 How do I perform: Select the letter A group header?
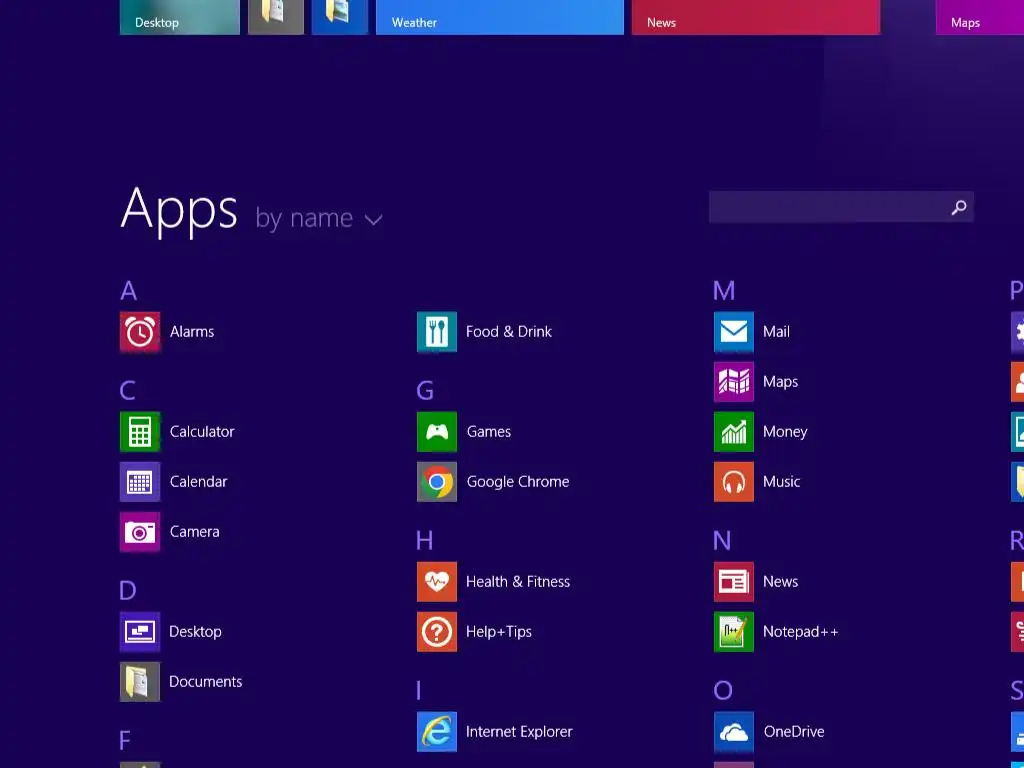[x=129, y=291]
